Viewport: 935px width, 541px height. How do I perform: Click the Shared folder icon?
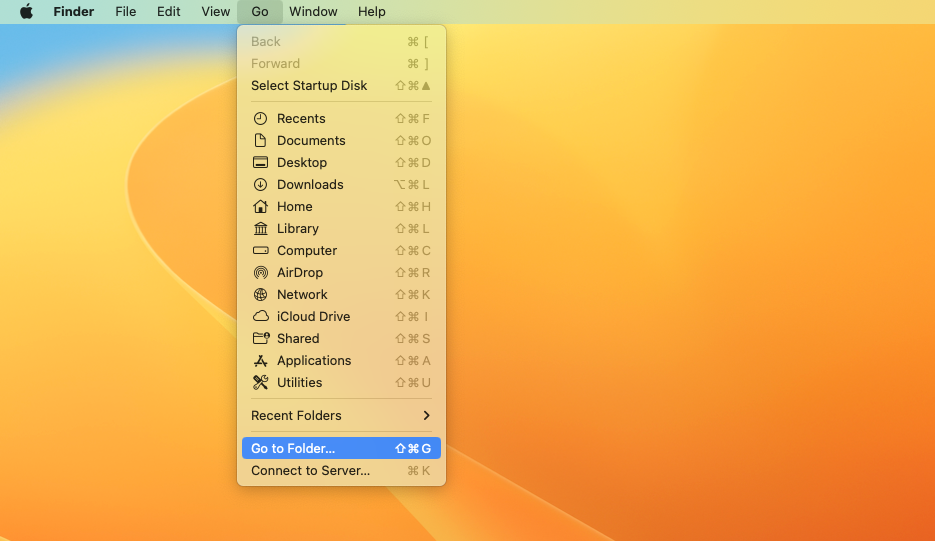261,338
